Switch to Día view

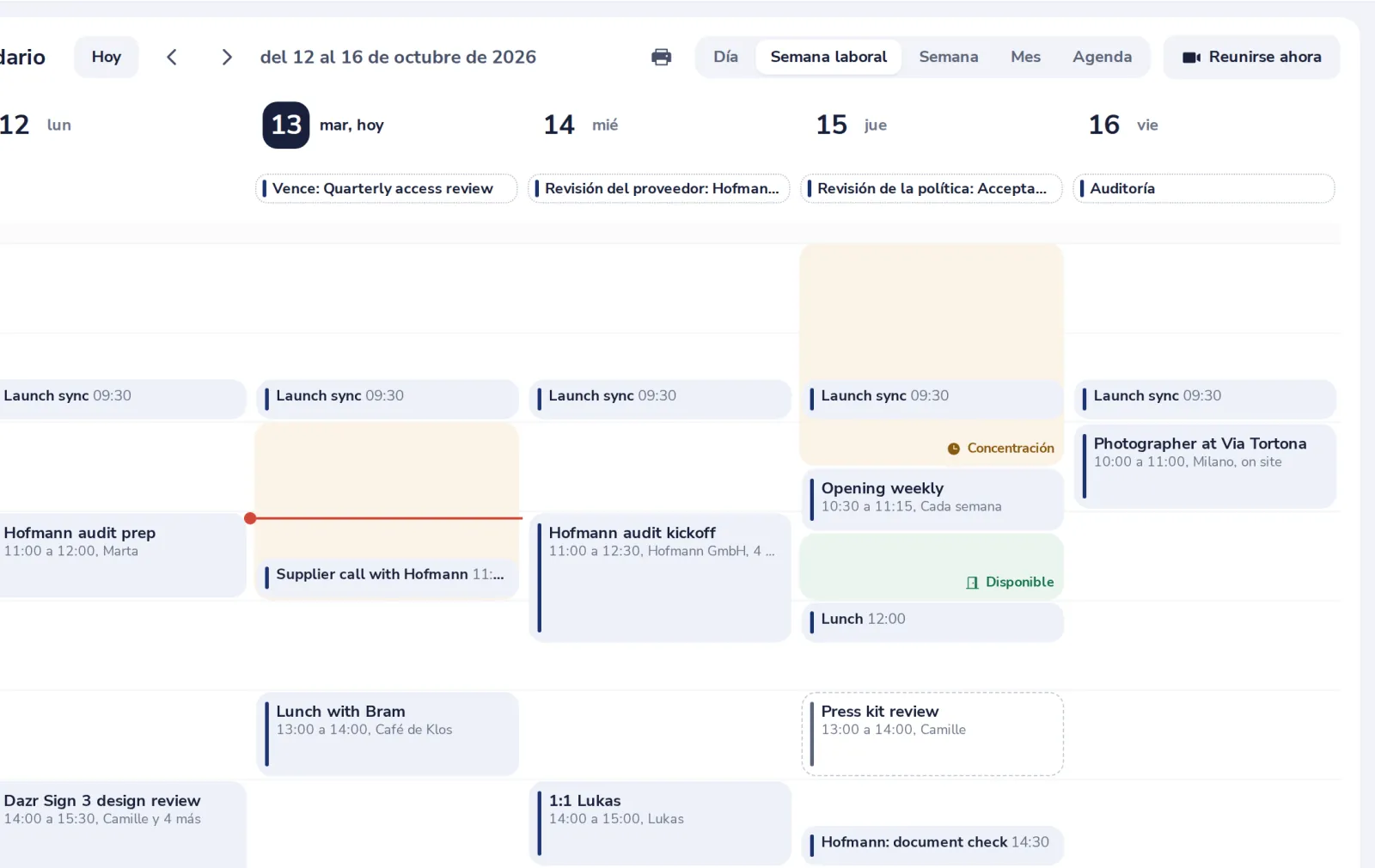tap(725, 57)
